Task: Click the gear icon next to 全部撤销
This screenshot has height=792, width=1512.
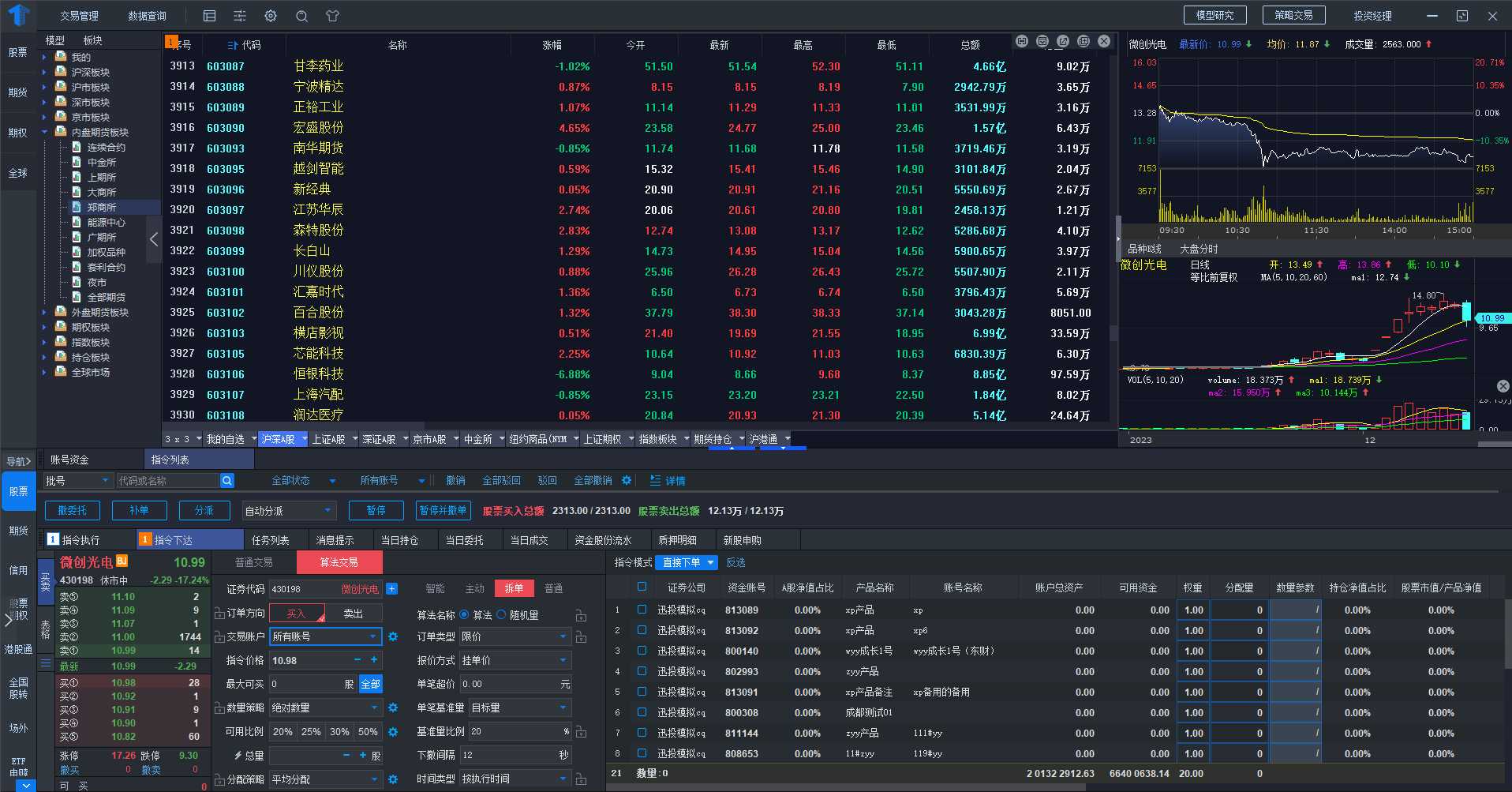Action: pyautogui.click(x=627, y=480)
